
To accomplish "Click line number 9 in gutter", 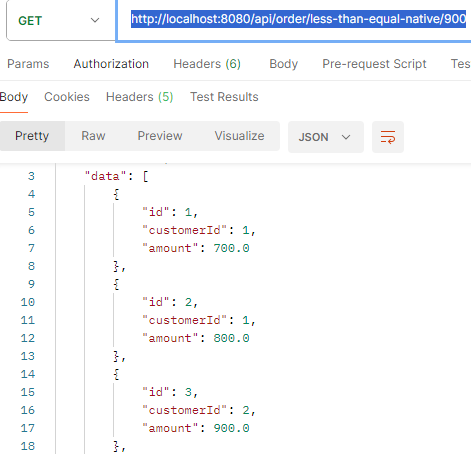I will (x=31, y=284).
